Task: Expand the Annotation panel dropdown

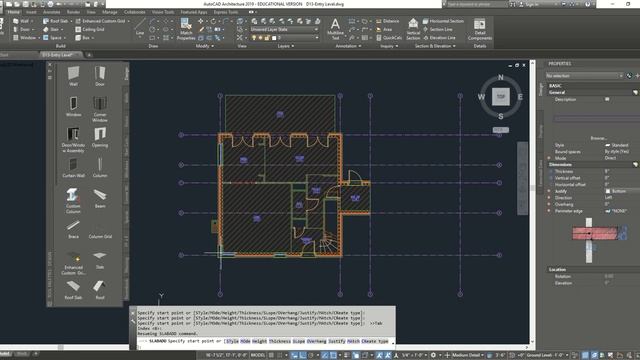Action: (348, 46)
